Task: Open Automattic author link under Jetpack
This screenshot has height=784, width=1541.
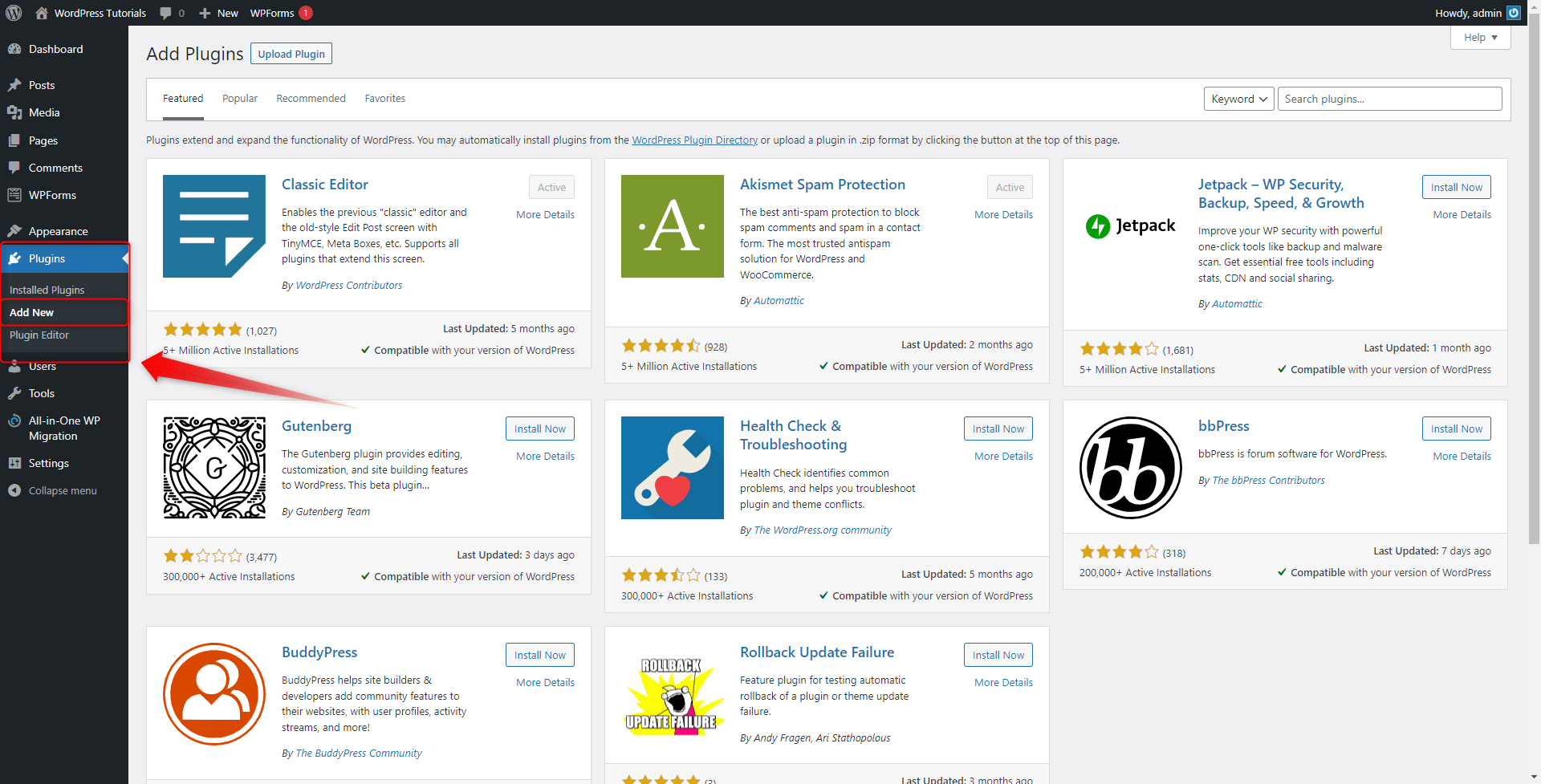Action: click(x=1237, y=303)
